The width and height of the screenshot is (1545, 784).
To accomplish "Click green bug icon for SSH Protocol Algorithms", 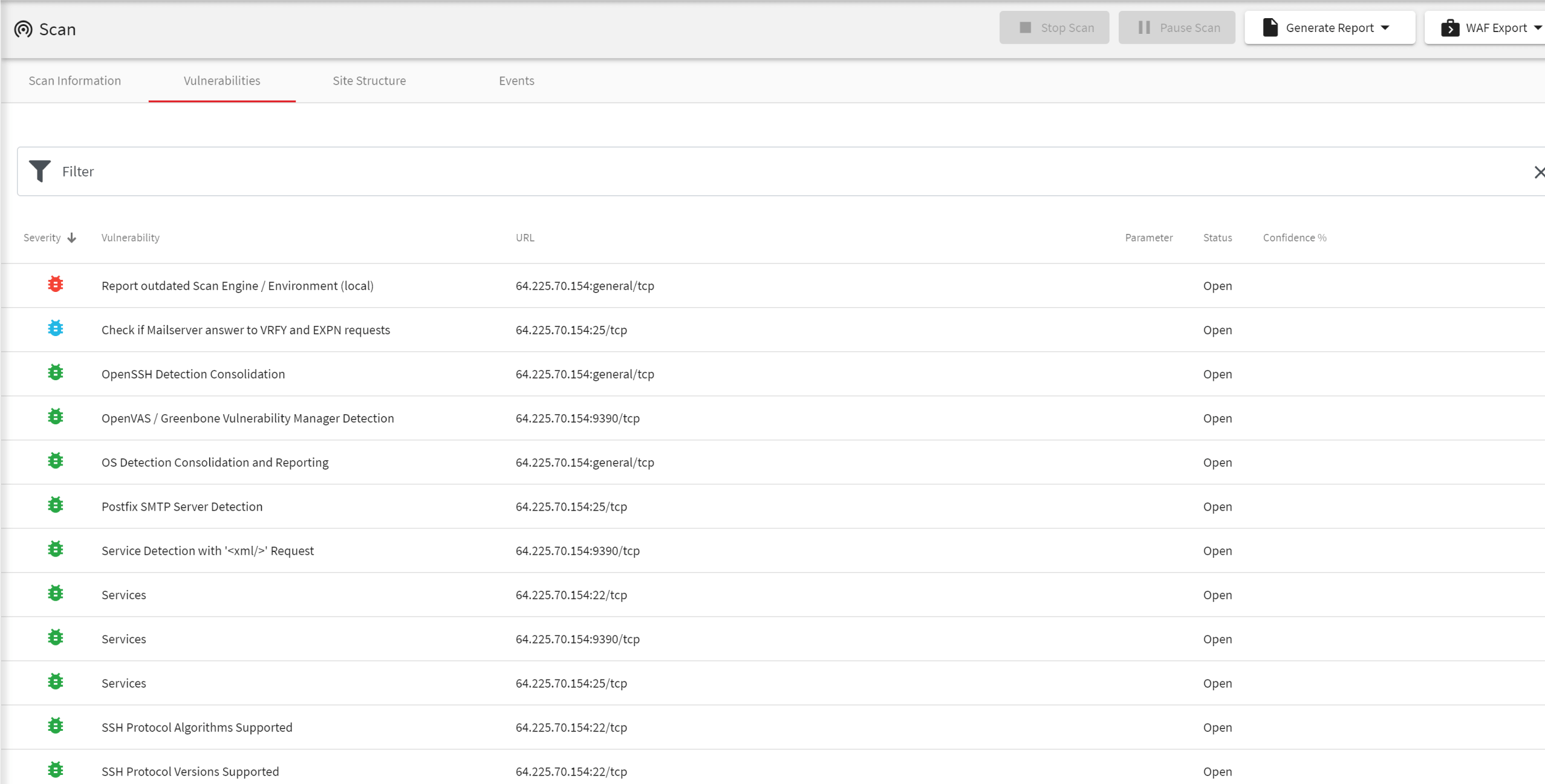I will click(x=56, y=725).
